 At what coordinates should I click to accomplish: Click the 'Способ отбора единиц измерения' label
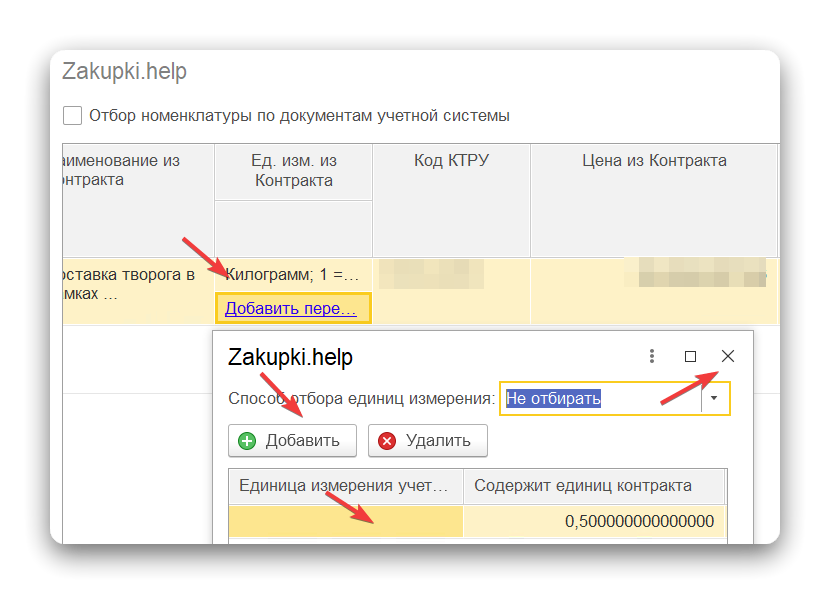coord(362,398)
